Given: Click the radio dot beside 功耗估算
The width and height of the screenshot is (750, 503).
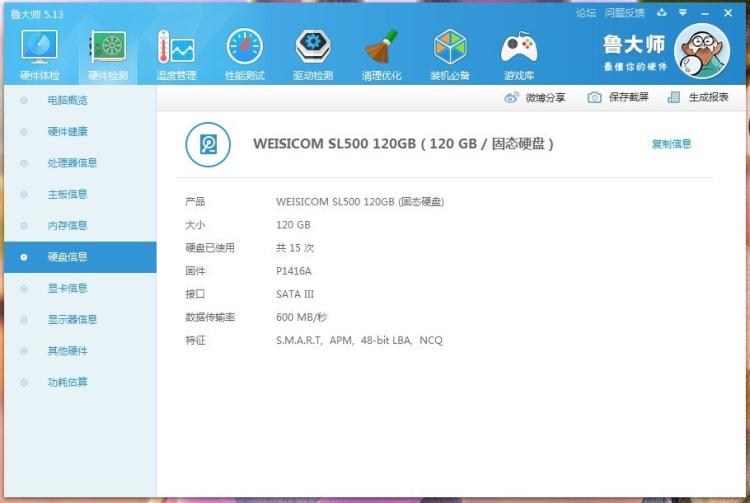Looking at the screenshot, I should pyautogui.click(x=24, y=382).
